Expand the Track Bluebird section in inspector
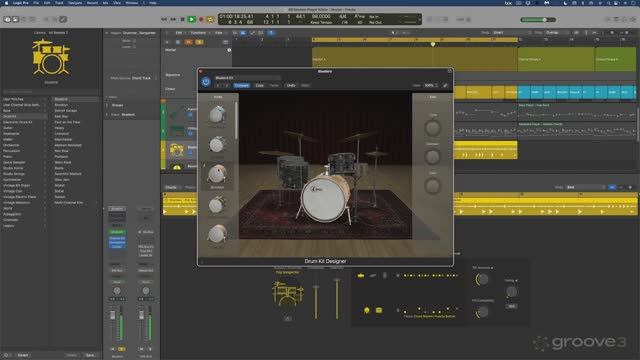The image size is (640, 360). point(107,115)
